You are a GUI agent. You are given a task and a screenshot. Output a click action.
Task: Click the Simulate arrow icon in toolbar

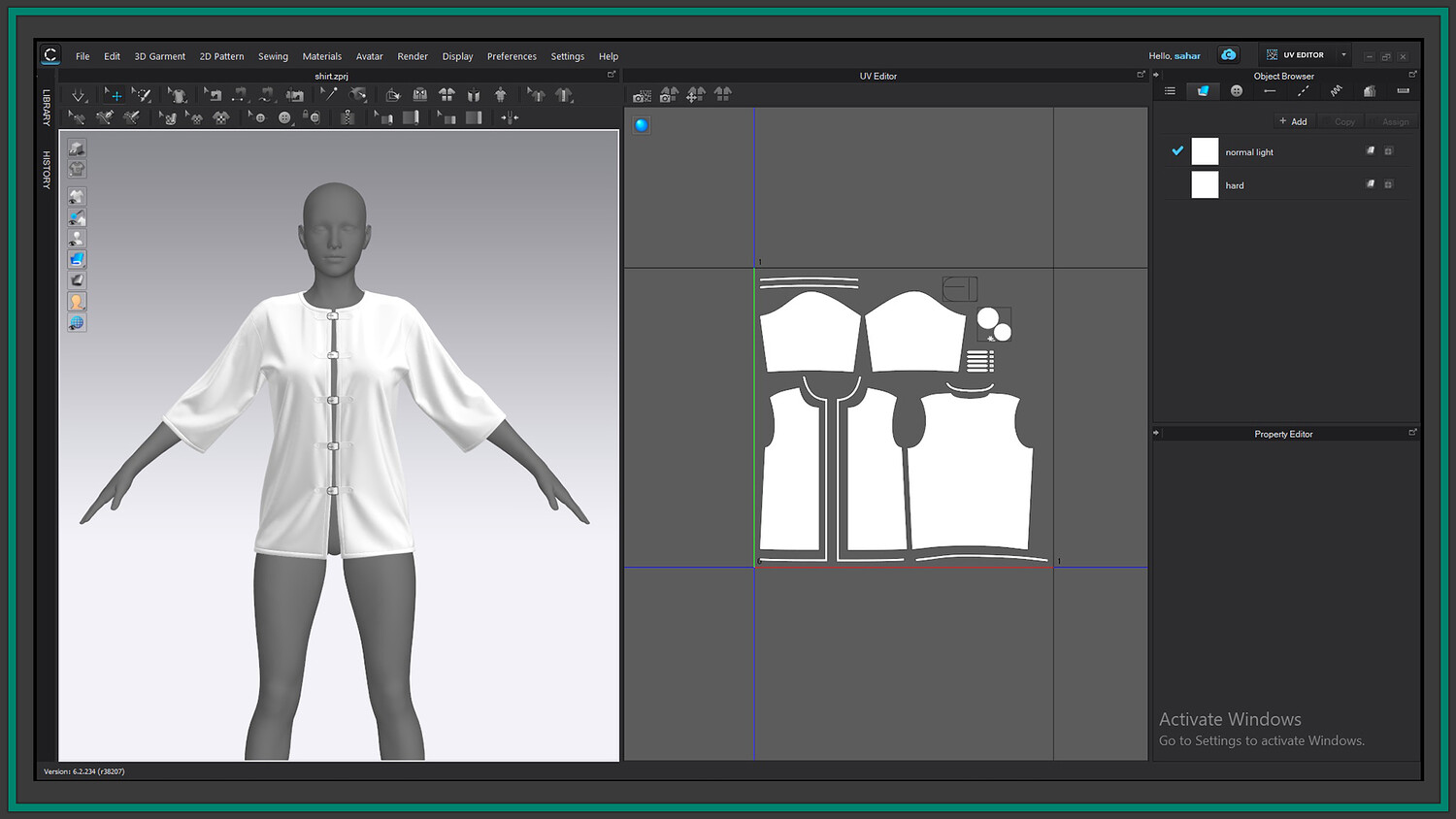coord(79,95)
